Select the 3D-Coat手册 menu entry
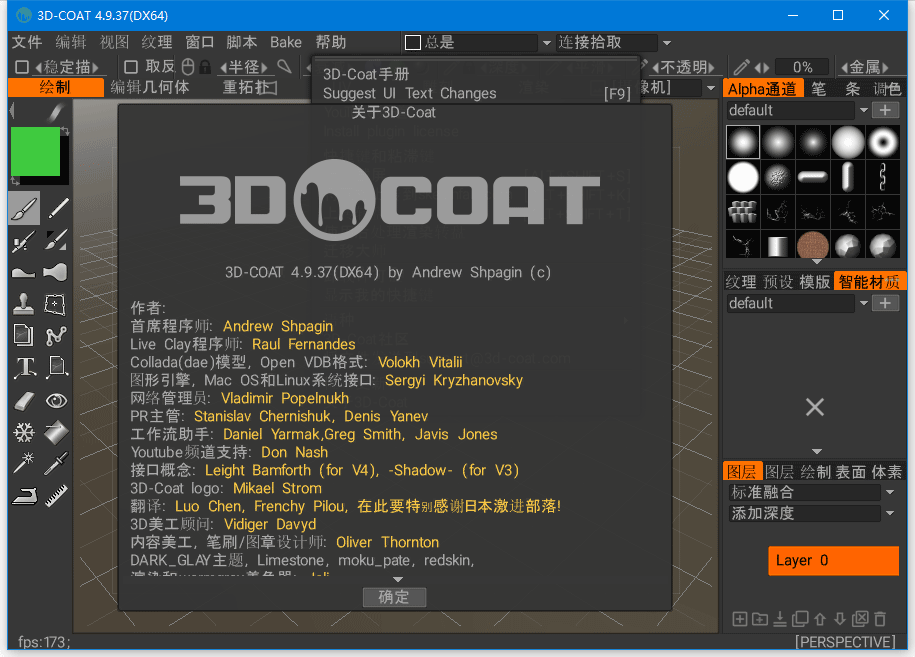Image resolution: width=915 pixels, height=657 pixels. (x=366, y=75)
